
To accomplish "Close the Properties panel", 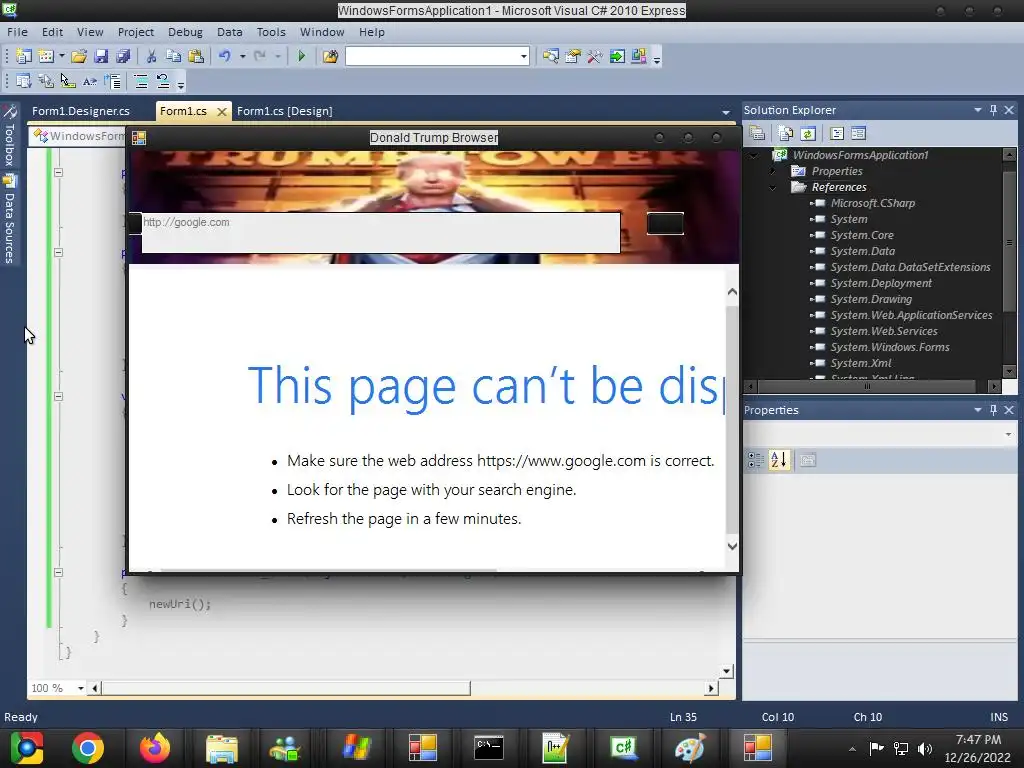I will (1009, 409).
